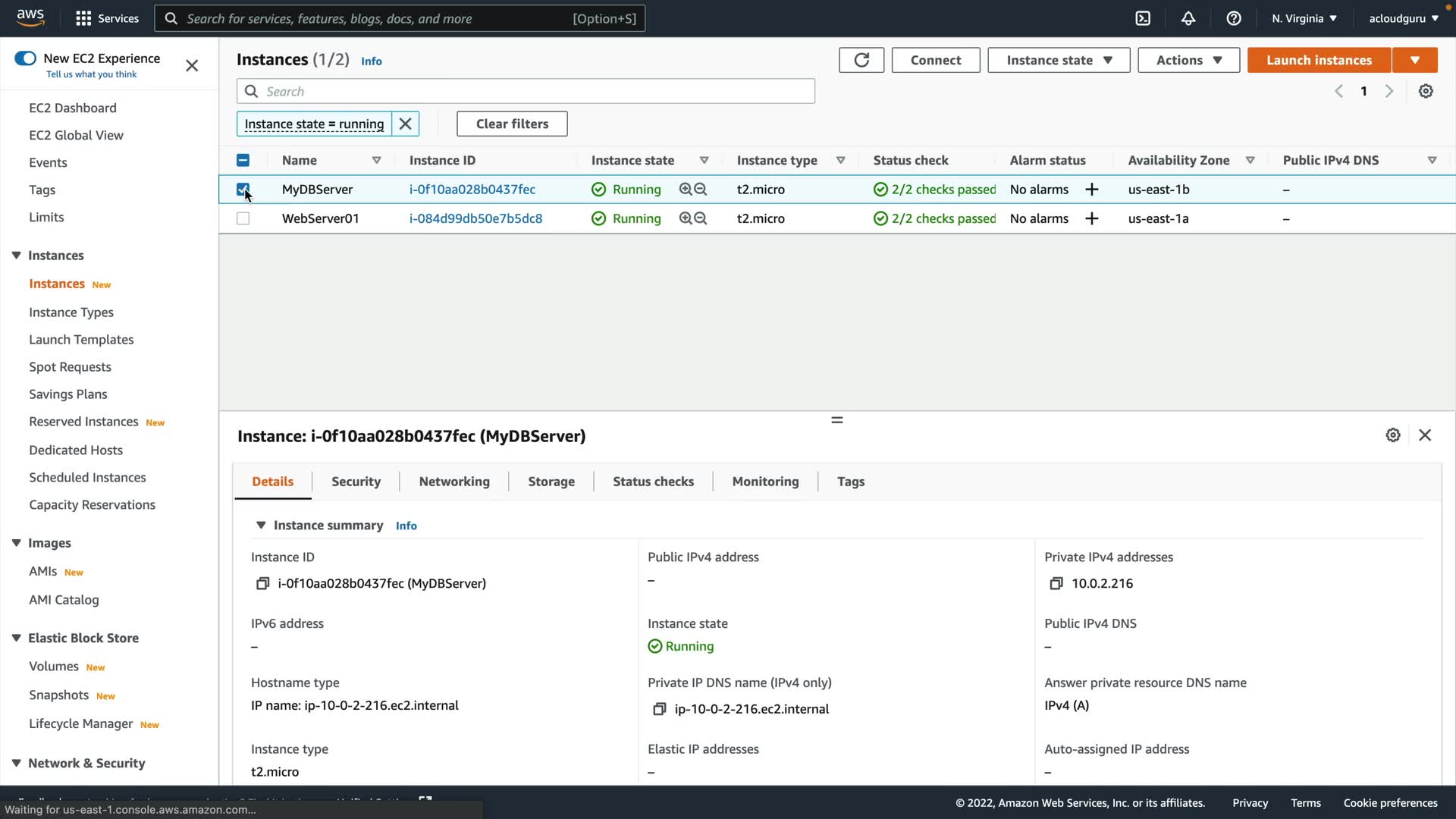
Task: Add alarm for MyDBServer with plus icon
Action: pos(1092,190)
